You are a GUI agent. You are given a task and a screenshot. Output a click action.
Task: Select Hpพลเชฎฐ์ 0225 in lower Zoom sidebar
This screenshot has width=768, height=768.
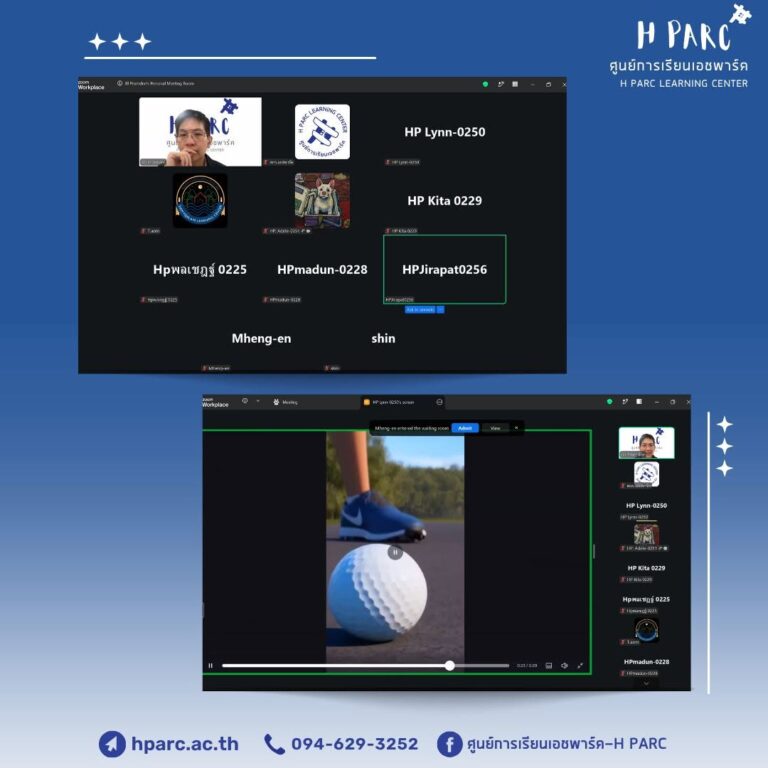pos(647,600)
